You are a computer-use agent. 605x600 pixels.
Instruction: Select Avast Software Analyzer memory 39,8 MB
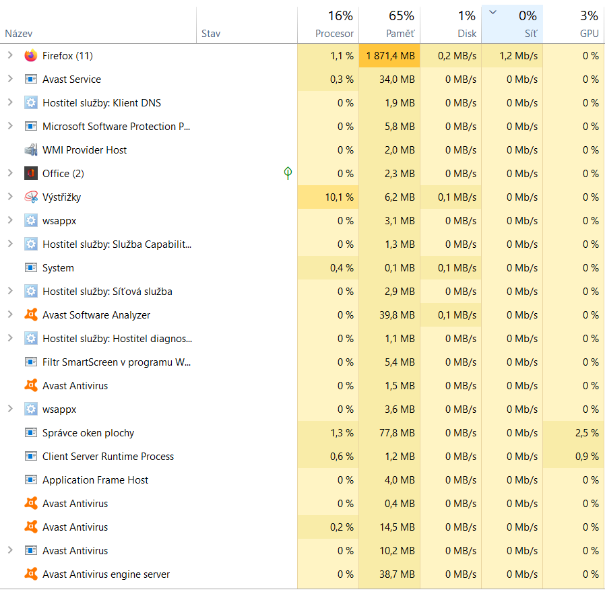[x=389, y=315]
